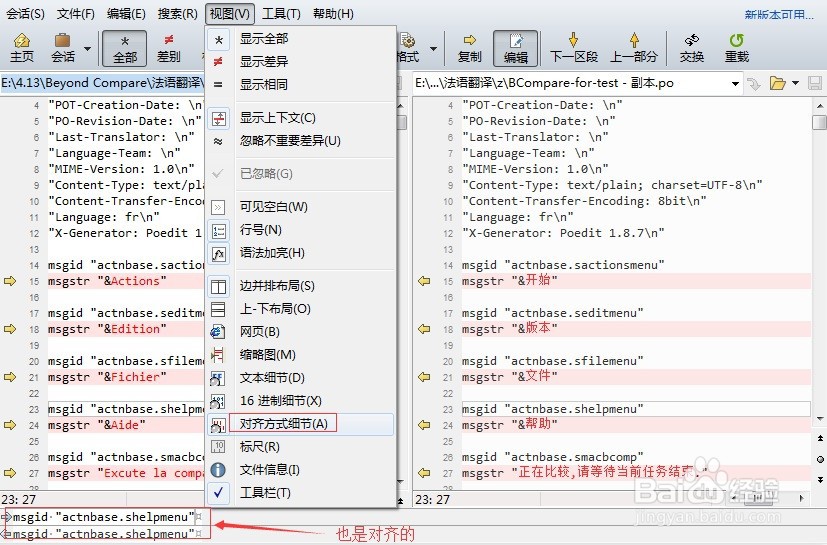
Task: Click left pane vertical scrollbar thumb
Action: (x=402, y=122)
